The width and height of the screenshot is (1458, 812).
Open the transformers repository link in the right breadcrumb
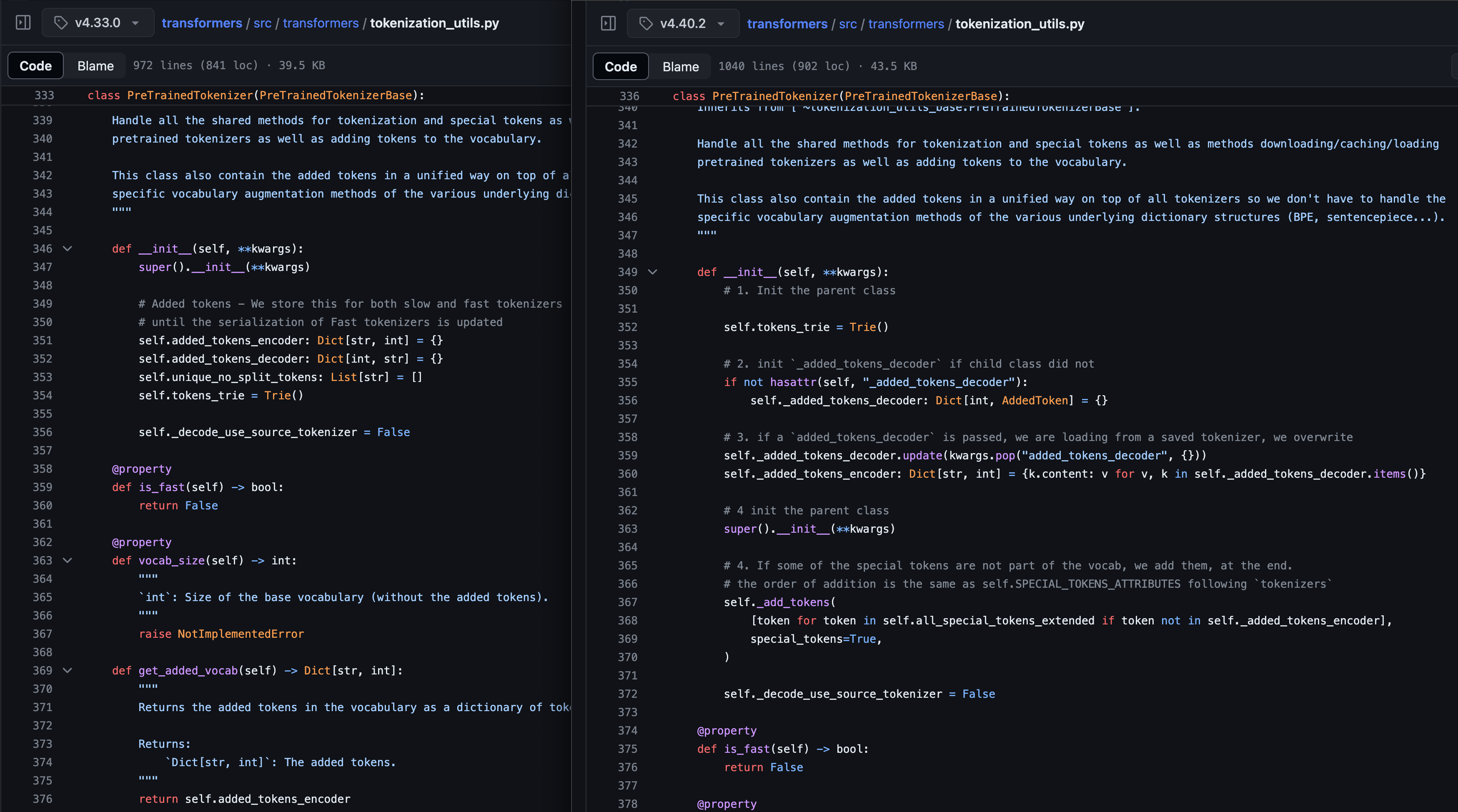[787, 24]
